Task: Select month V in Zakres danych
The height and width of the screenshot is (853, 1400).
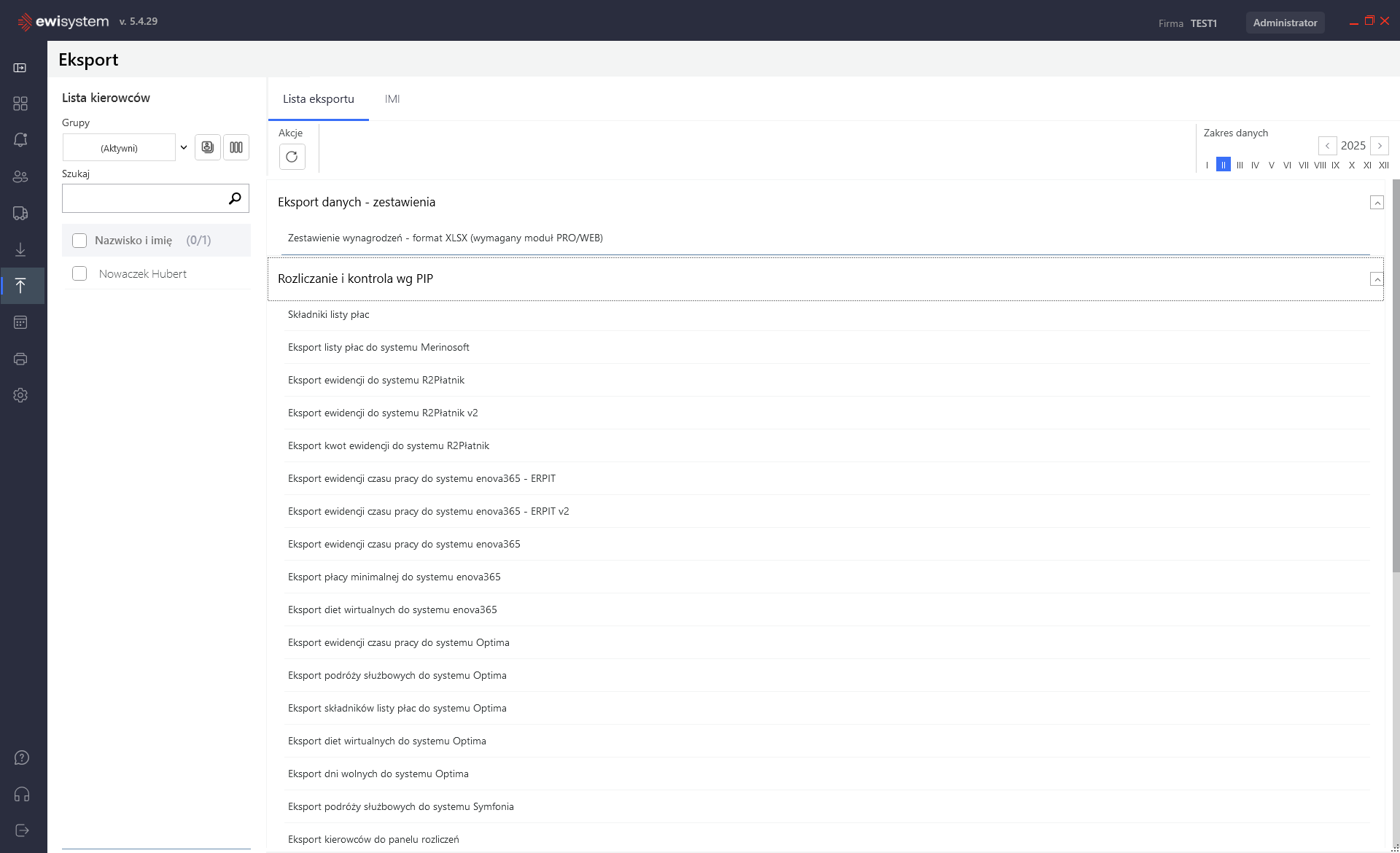Action: tap(1271, 165)
